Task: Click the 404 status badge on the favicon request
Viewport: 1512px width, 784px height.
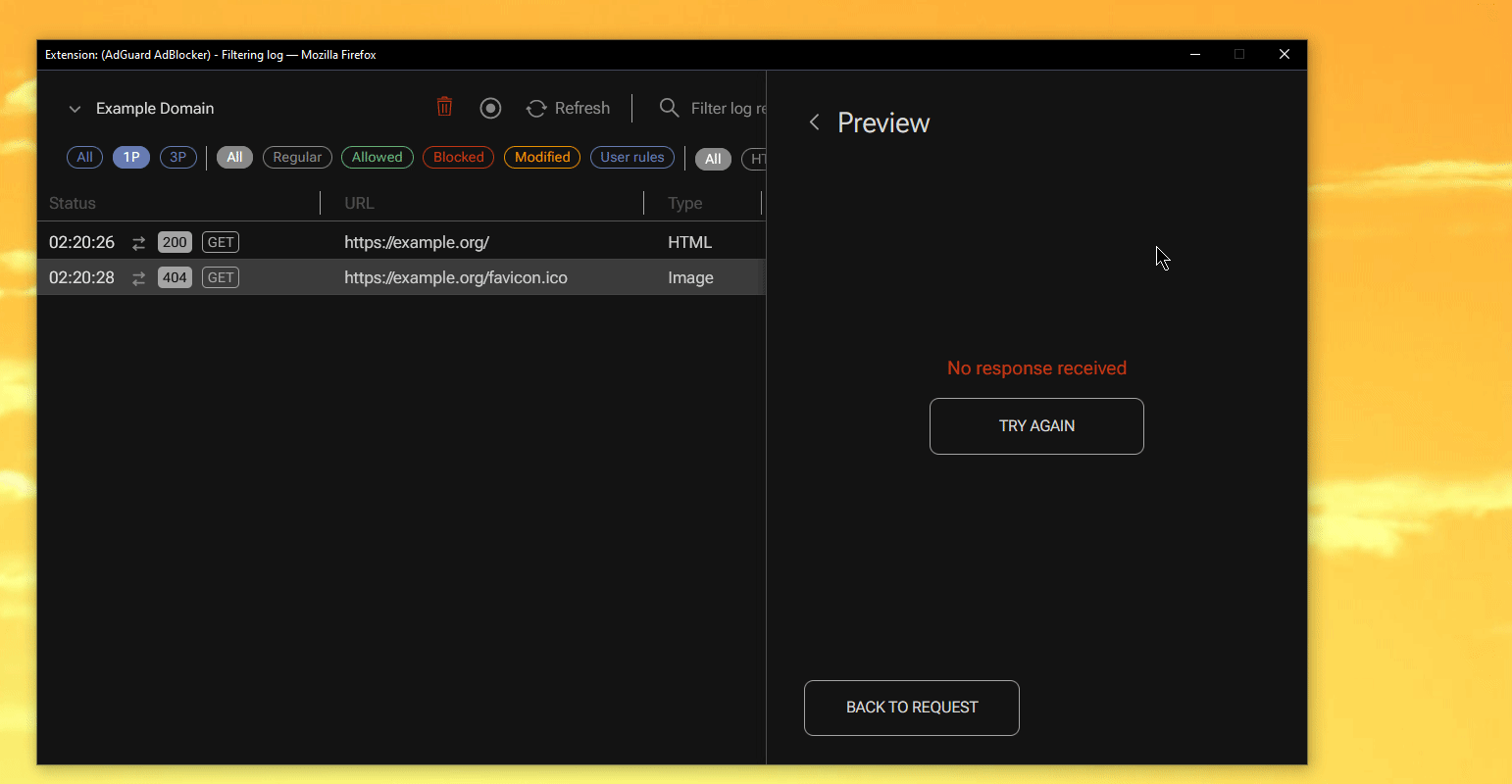Action: [175, 277]
